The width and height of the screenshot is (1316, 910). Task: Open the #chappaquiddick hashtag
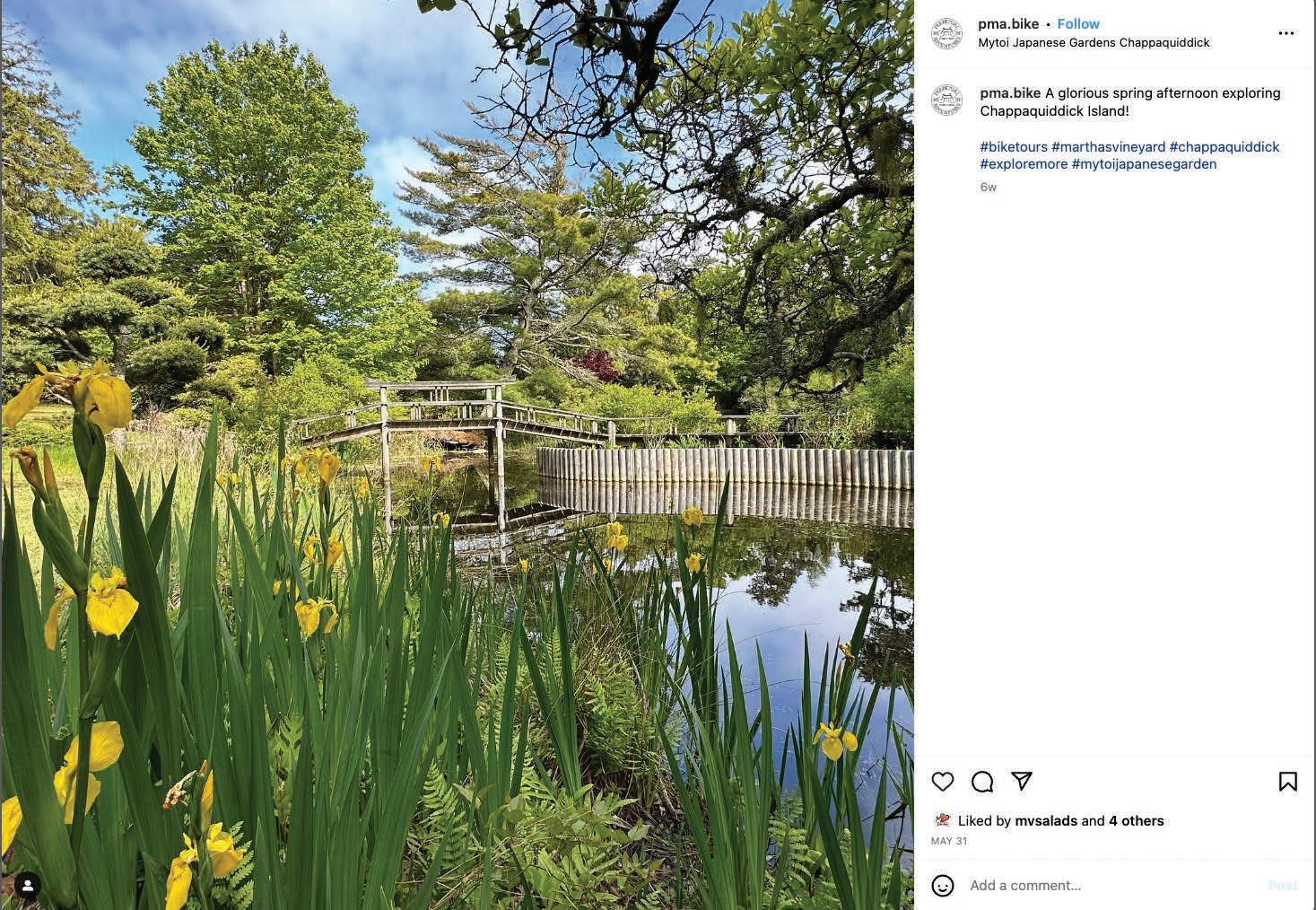(x=1224, y=146)
